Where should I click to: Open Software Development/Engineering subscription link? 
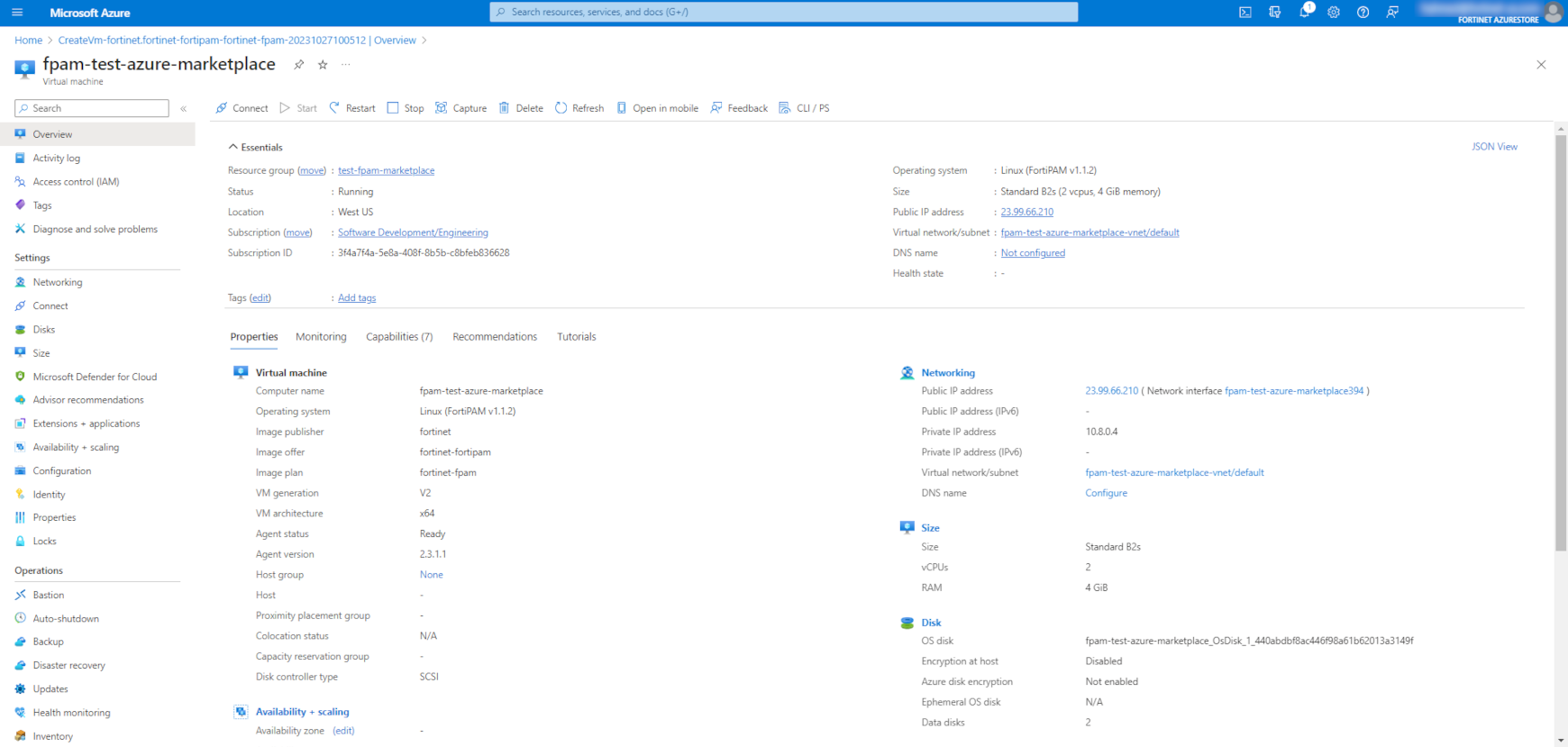tap(413, 232)
